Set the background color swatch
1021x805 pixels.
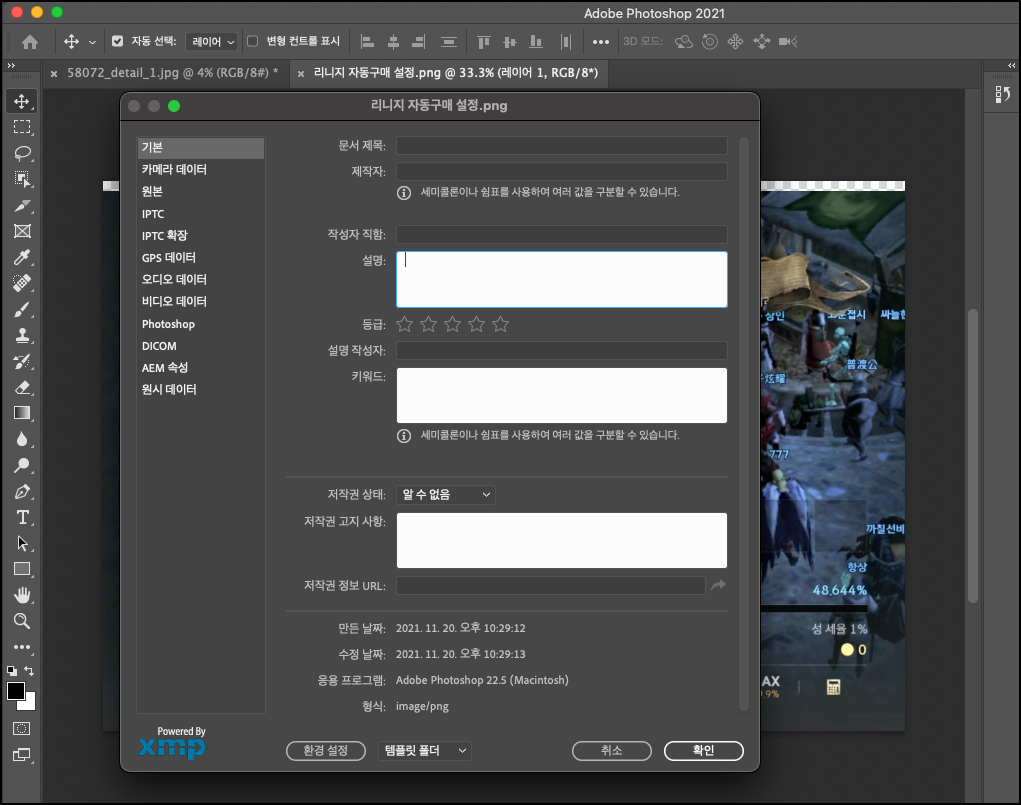[29, 704]
